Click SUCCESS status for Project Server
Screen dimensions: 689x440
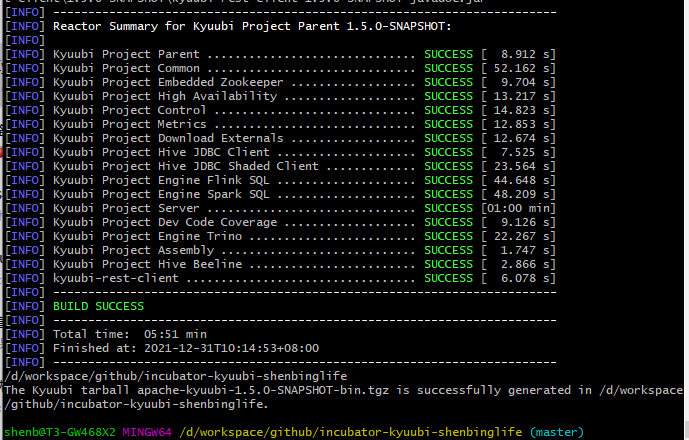click(449, 208)
